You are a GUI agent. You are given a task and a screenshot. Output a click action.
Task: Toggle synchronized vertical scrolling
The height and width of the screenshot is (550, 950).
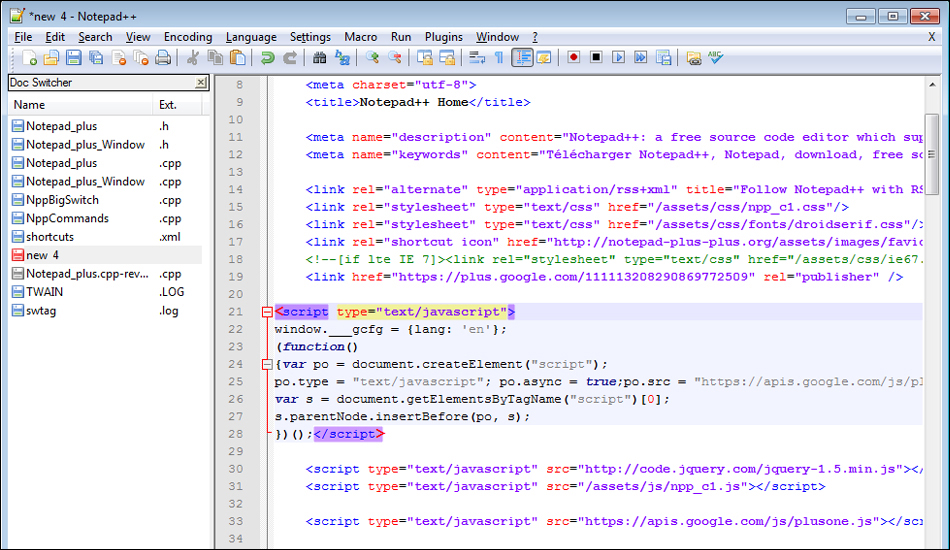[425, 58]
